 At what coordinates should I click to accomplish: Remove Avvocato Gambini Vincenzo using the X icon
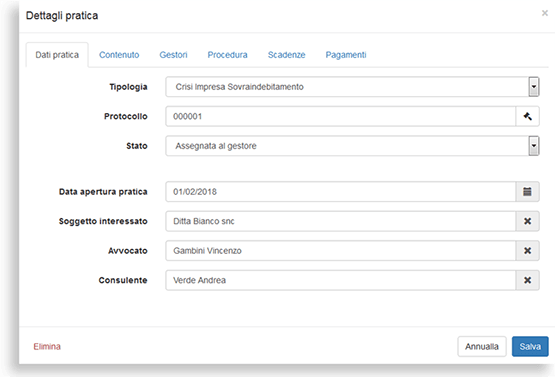pos(527,251)
